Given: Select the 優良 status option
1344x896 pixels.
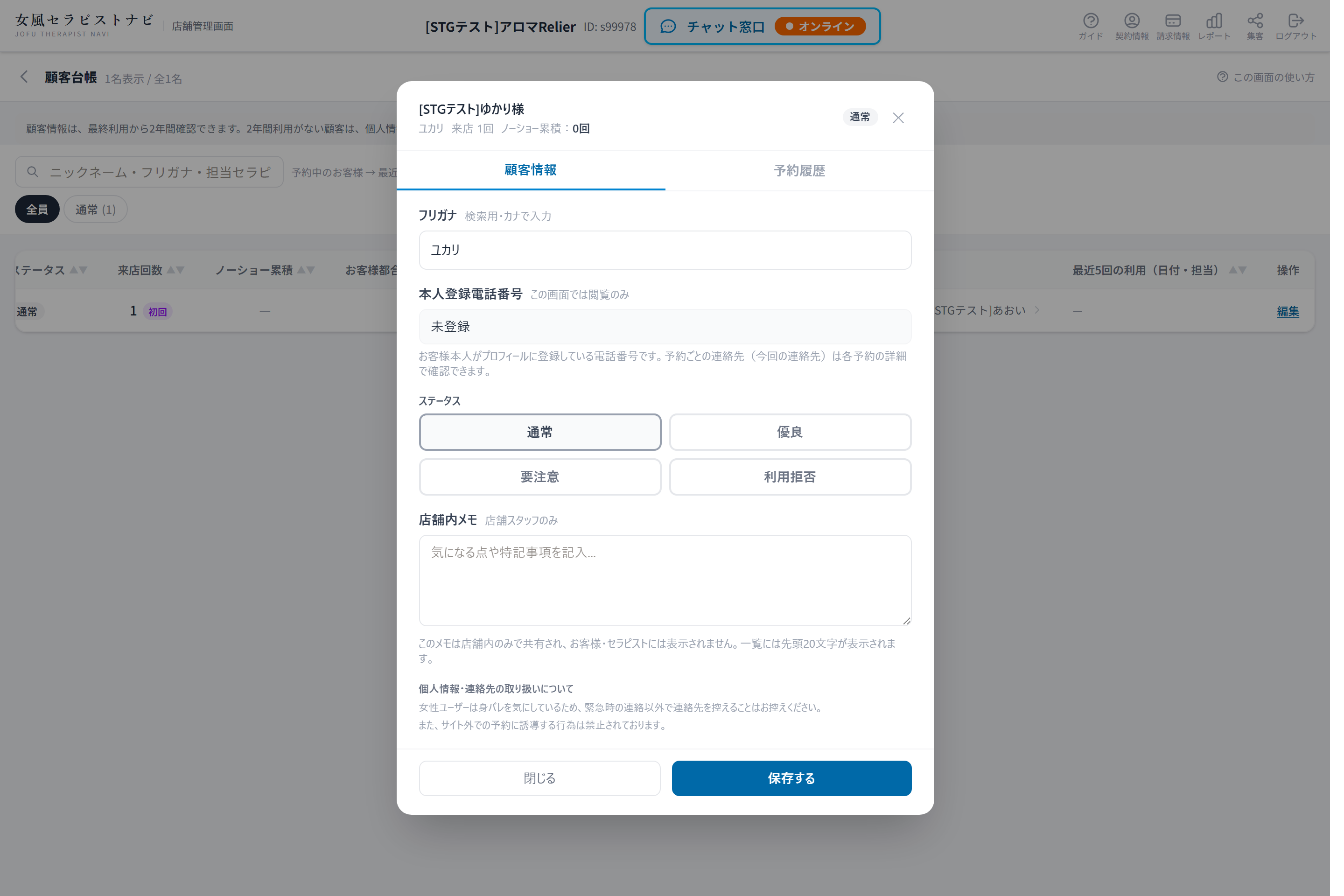Looking at the screenshot, I should 790,432.
